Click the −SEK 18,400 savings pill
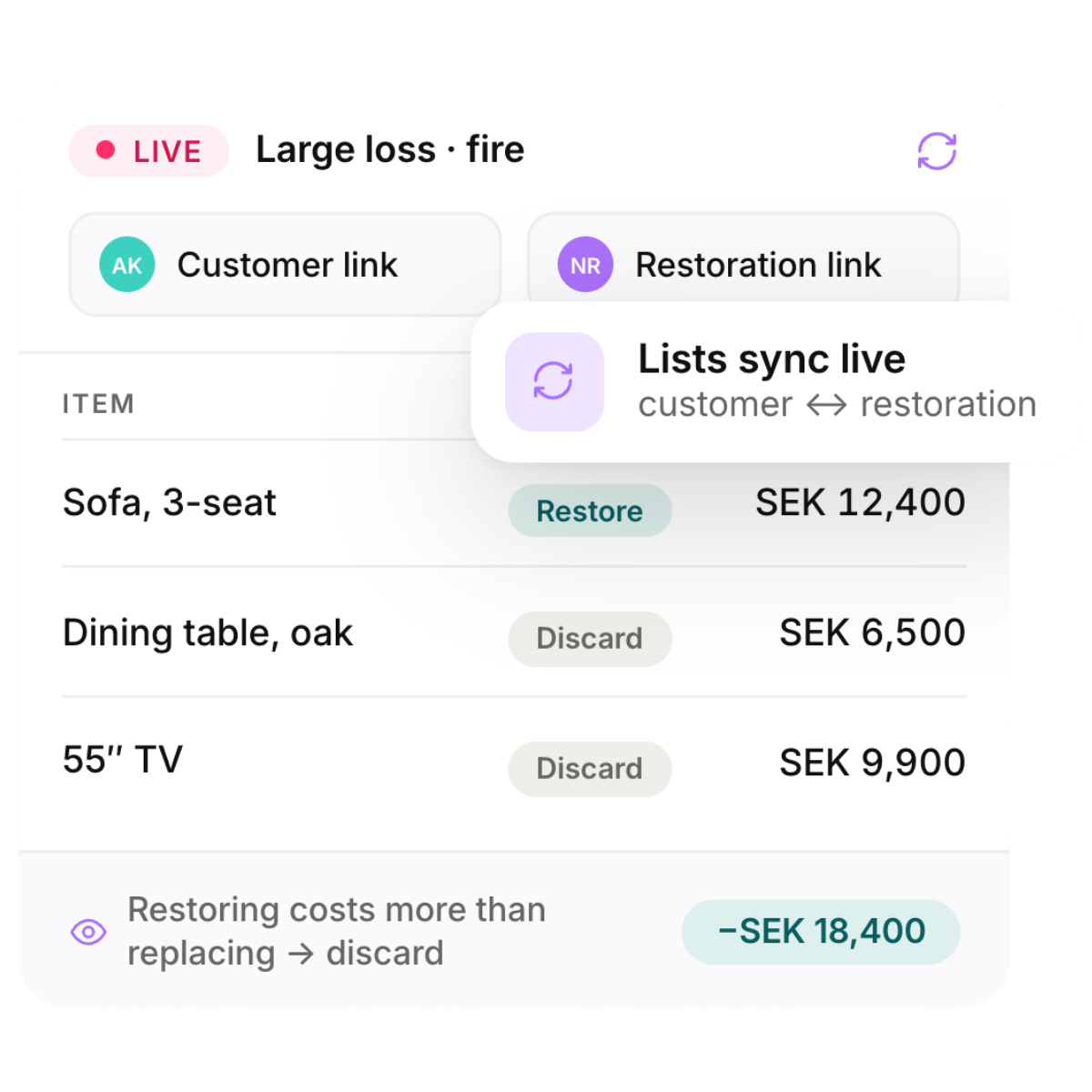Screen dimensions: 1092x1092 coord(821,932)
